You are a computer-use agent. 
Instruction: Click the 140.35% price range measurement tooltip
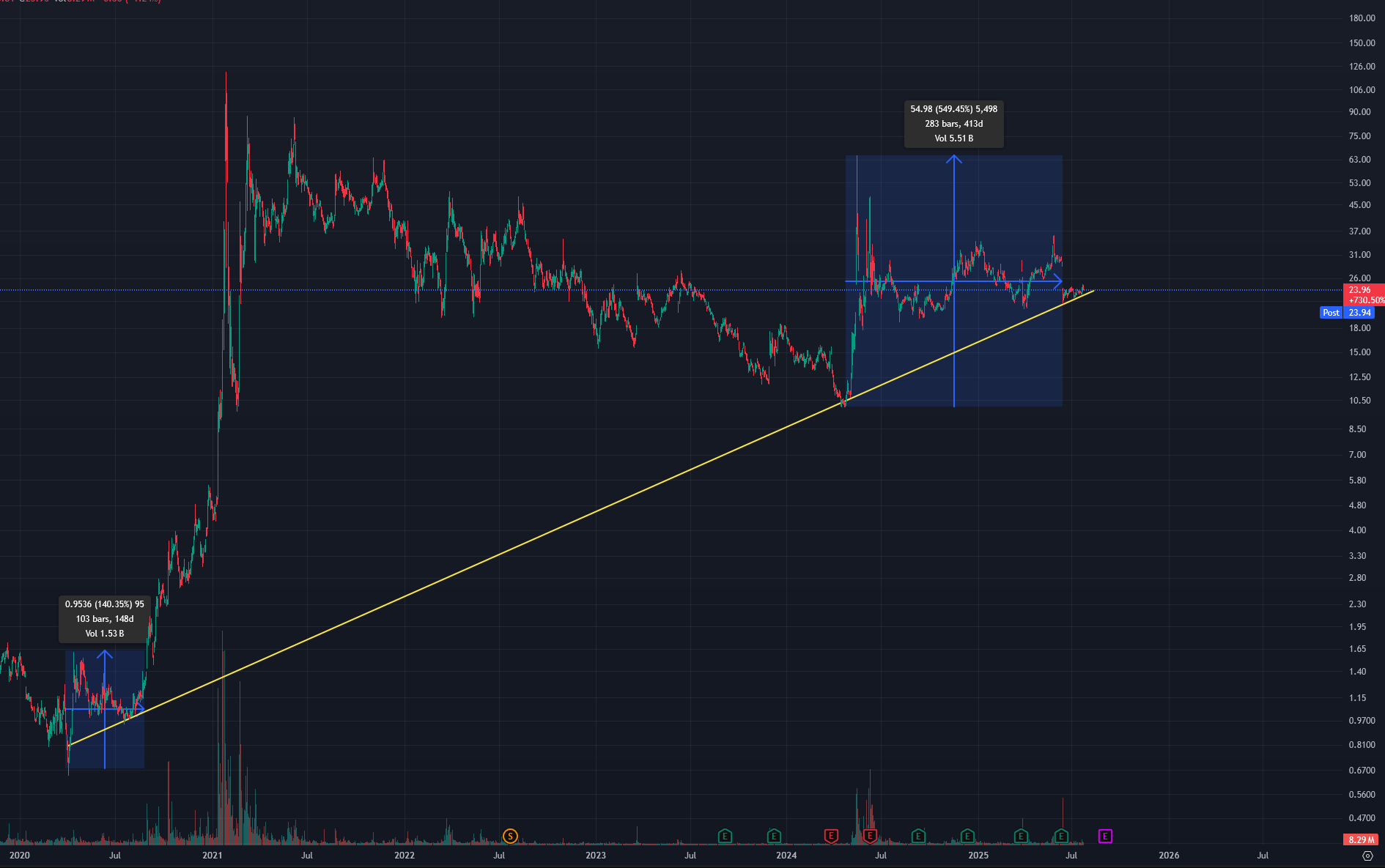[x=105, y=619]
